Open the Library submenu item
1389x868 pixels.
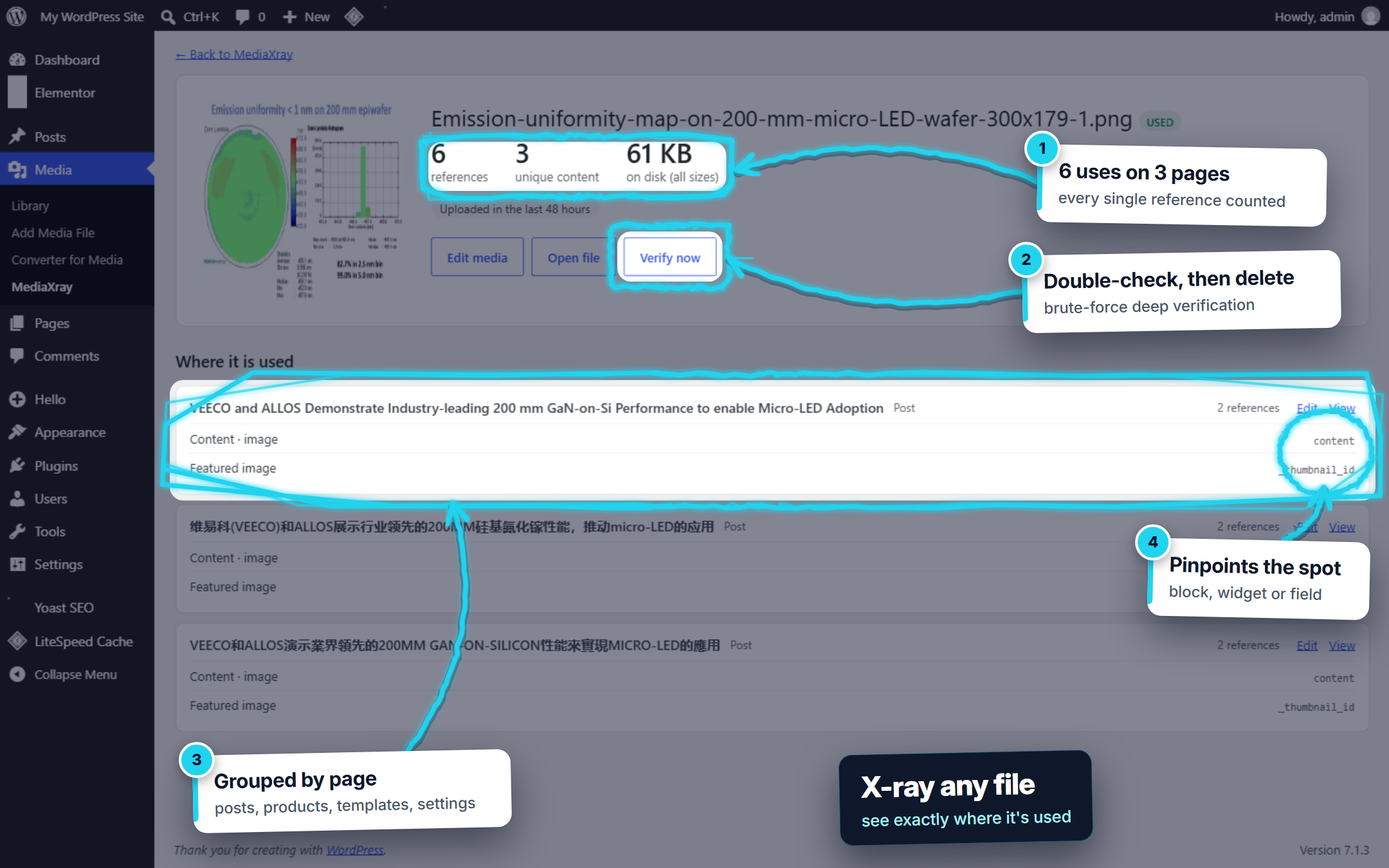click(30, 206)
